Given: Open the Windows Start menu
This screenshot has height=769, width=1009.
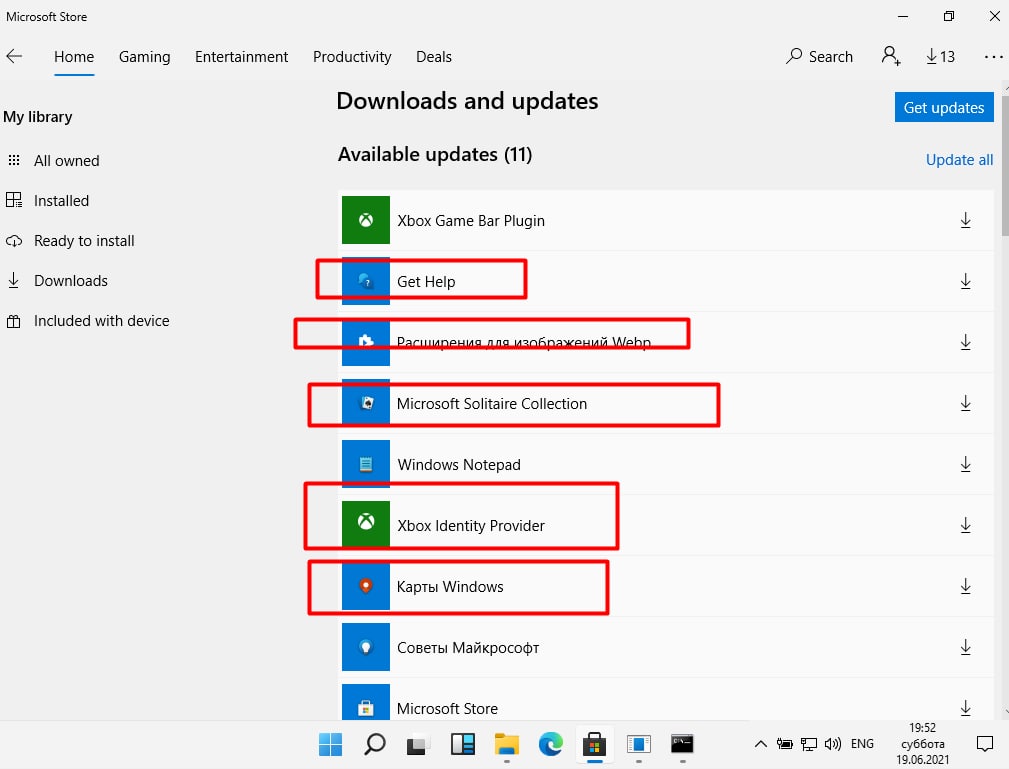Looking at the screenshot, I should click(x=331, y=745).
